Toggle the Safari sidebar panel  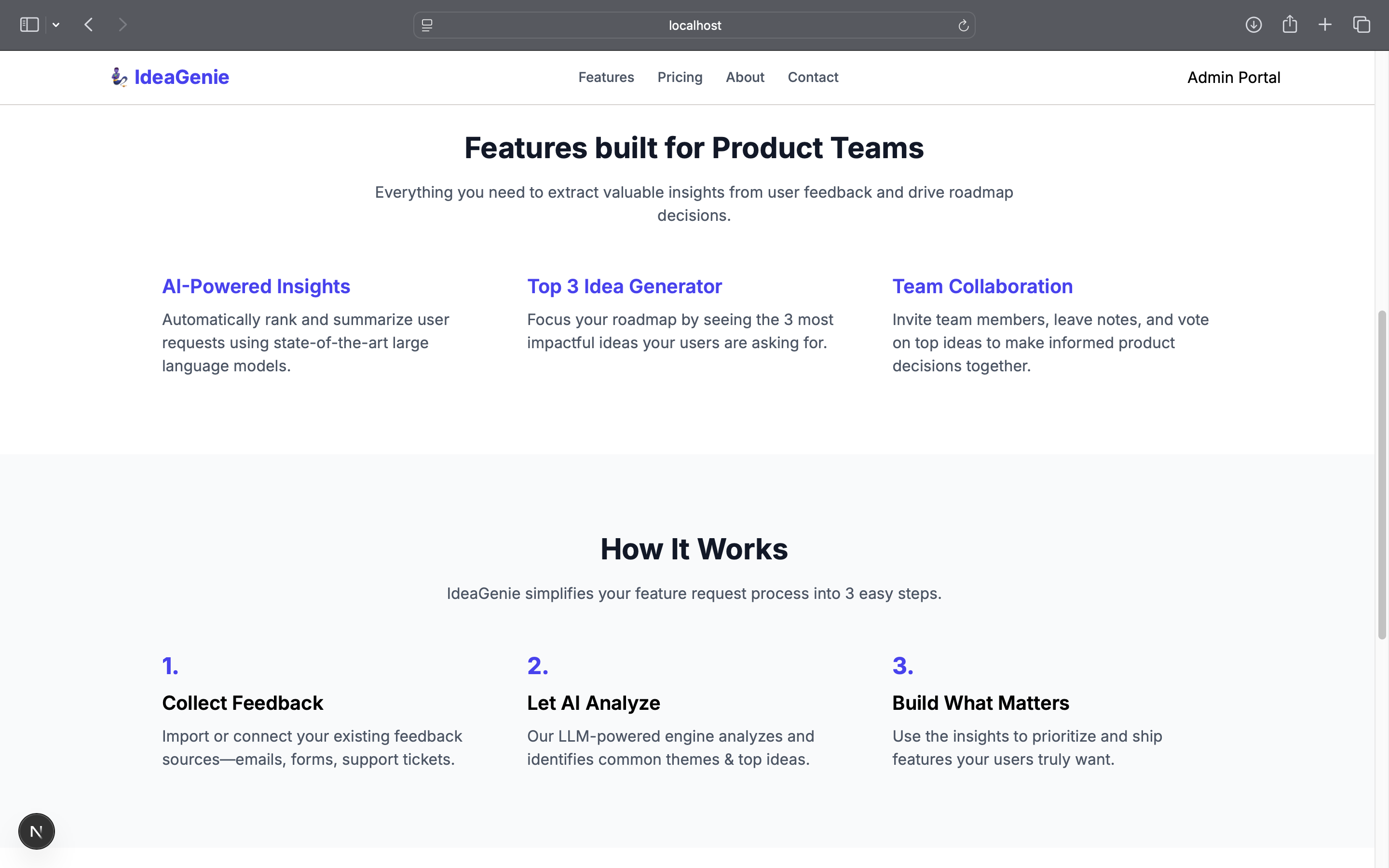(x=29, y=25)
